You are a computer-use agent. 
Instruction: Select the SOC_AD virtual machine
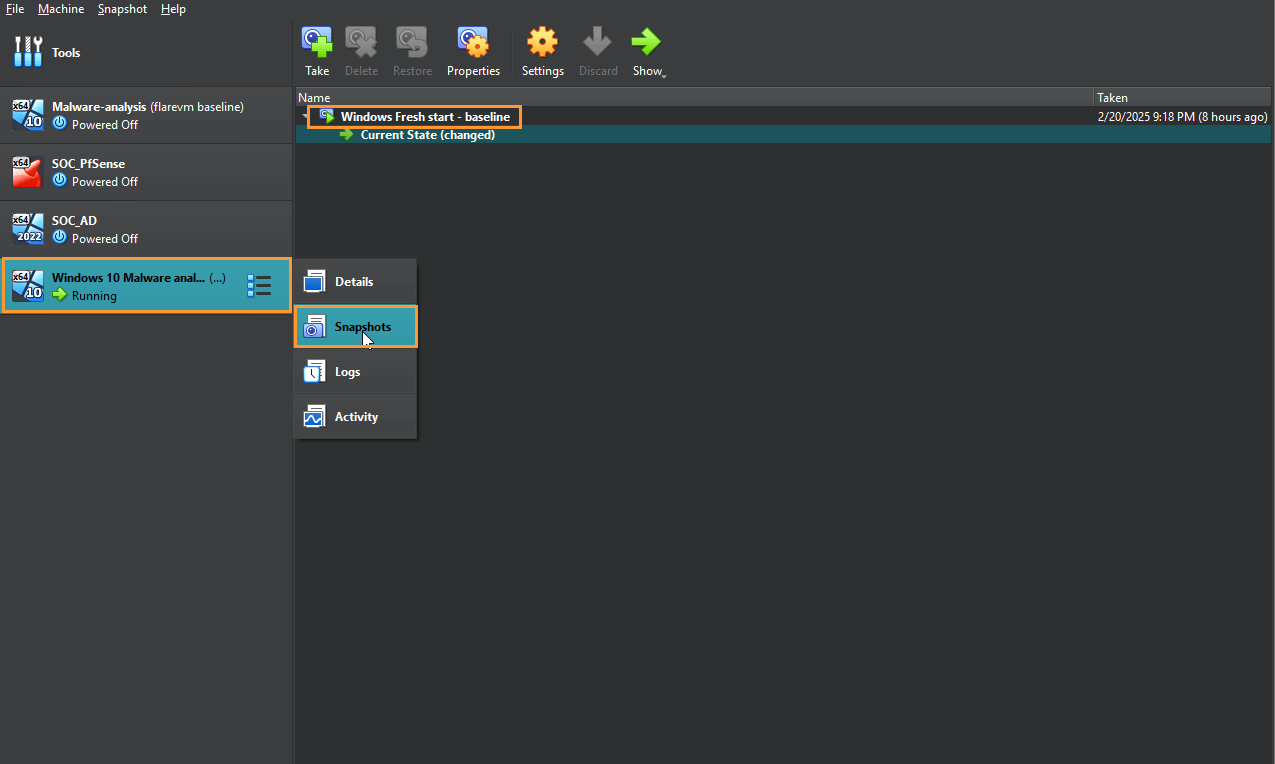[x=146, y=229]
